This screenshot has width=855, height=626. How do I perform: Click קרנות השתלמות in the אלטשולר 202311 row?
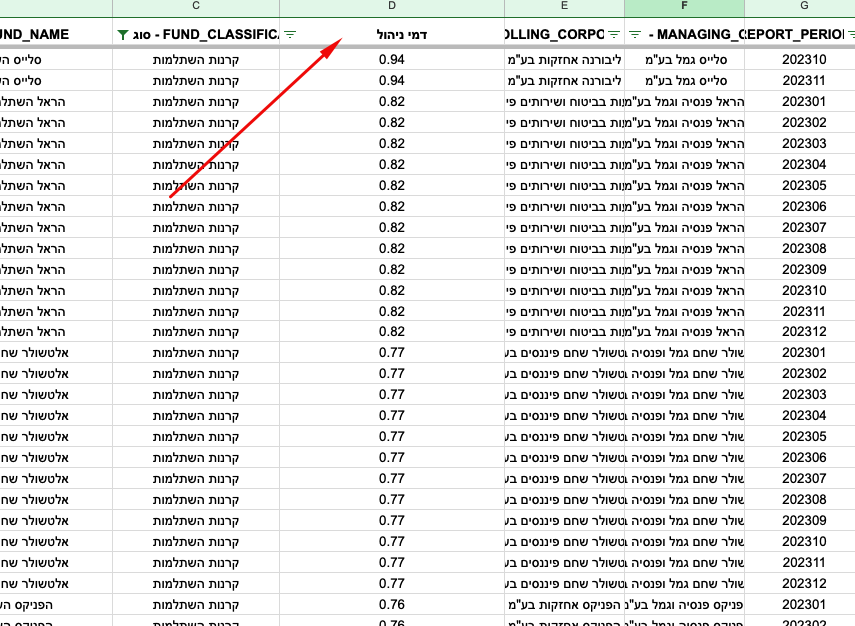coord(196,563)
